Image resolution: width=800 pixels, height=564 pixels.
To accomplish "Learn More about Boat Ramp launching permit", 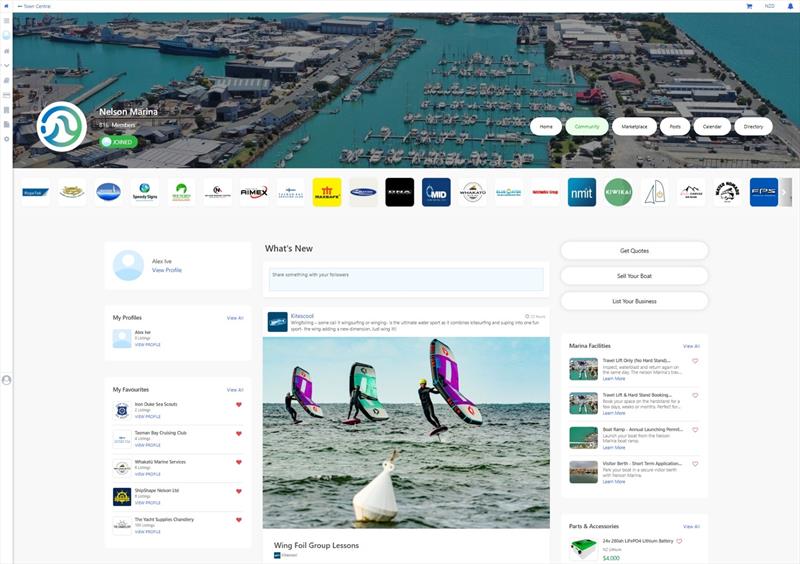I will point(614,448).
